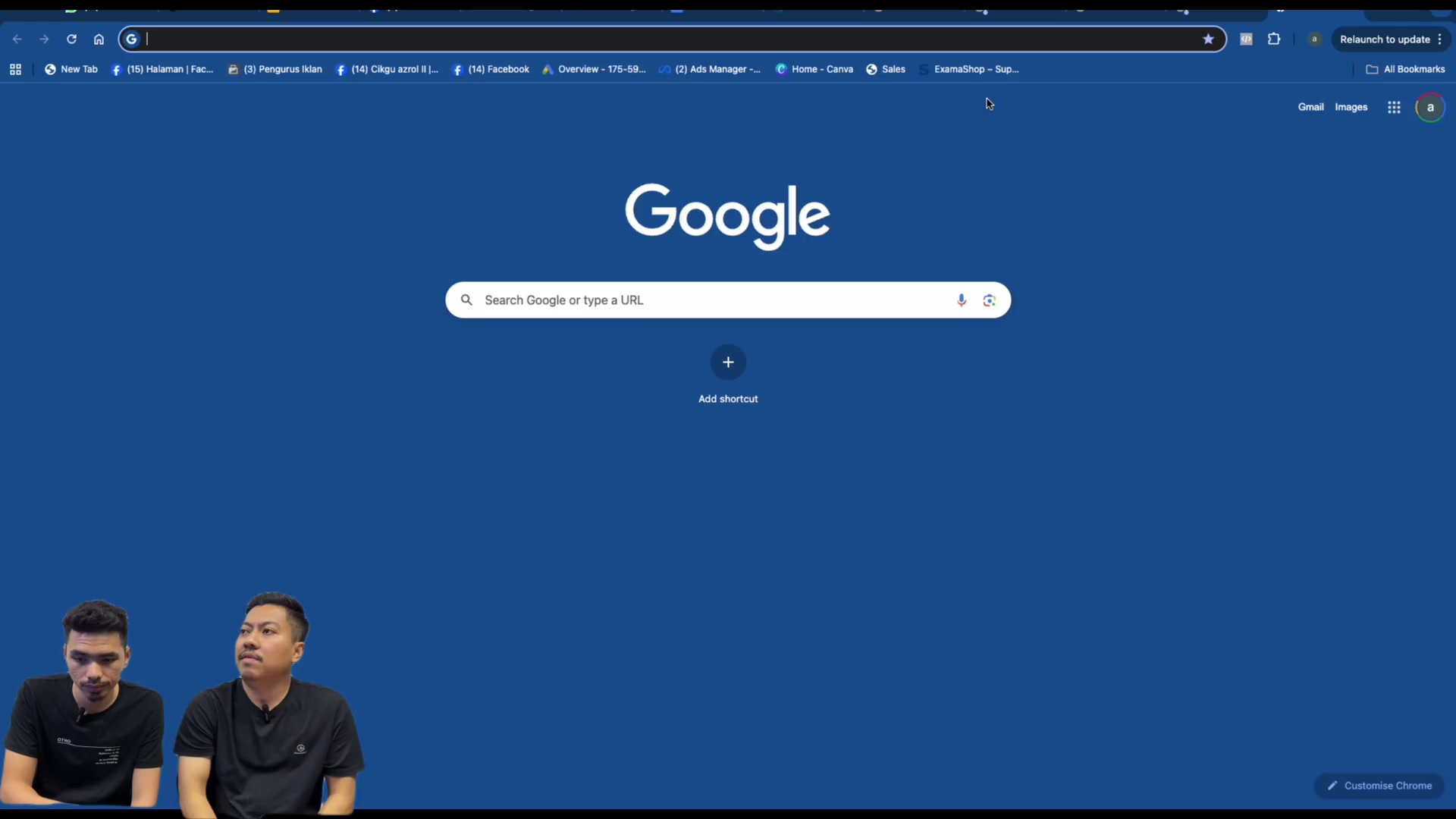Open the home page icon
Image resolution: width=1456 pixels, height=819 pixels.
(x=99, y=39)
